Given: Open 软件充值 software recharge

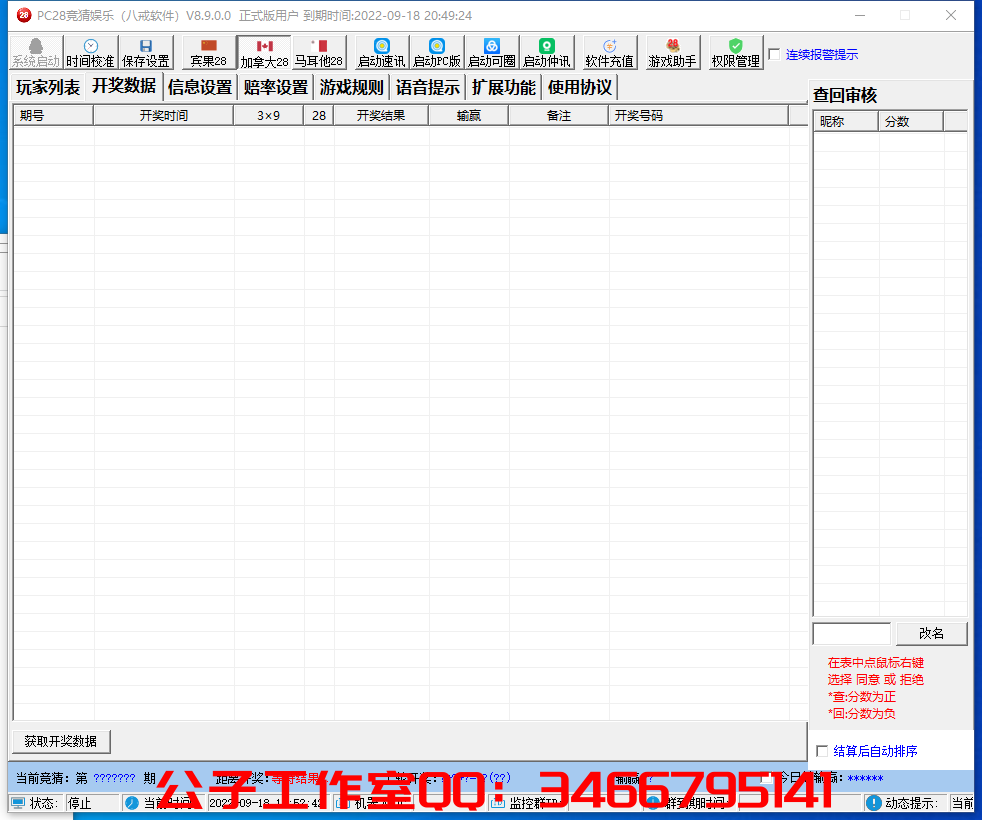Looking at the screenshot, I should pyautogui.click(x=609, y=53).
